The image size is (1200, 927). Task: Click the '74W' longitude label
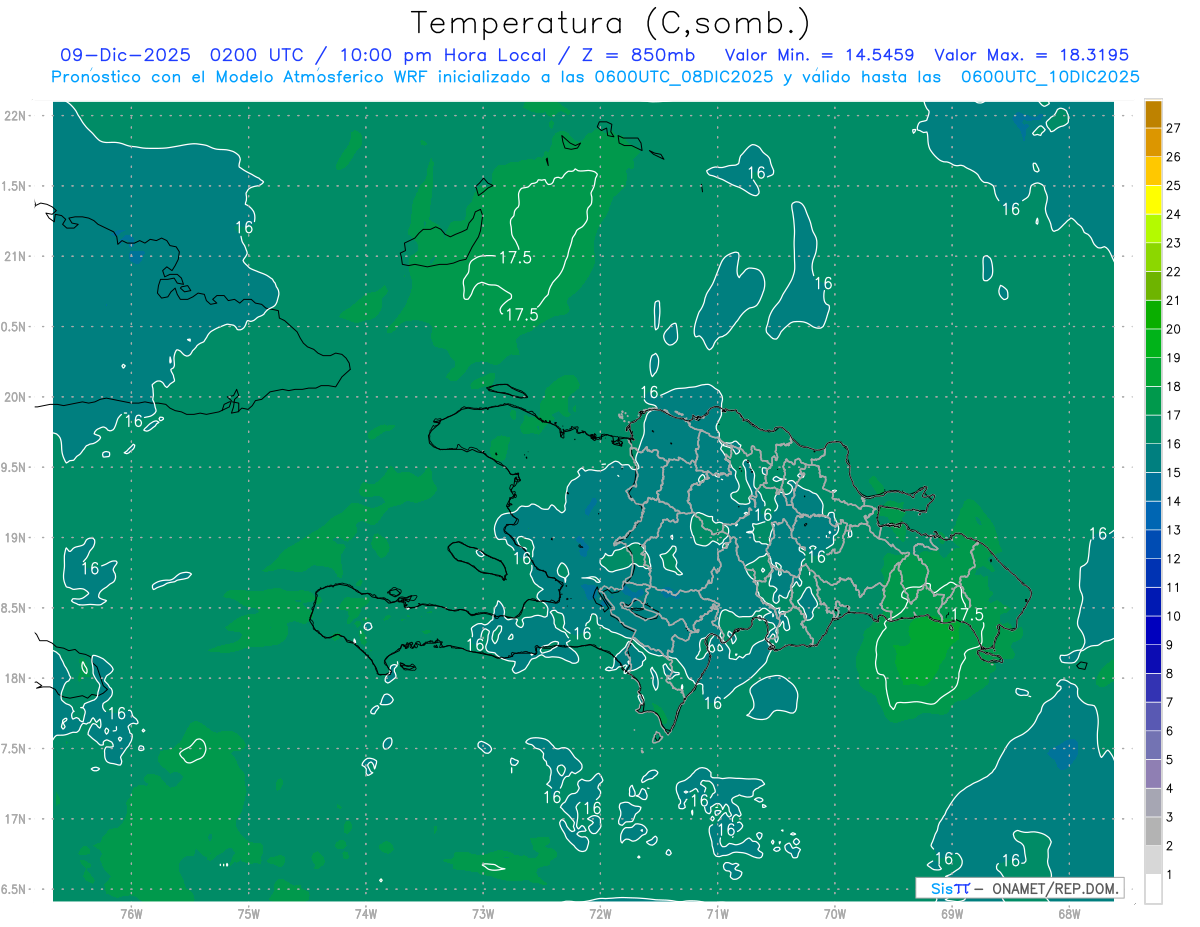click(365, 914)
